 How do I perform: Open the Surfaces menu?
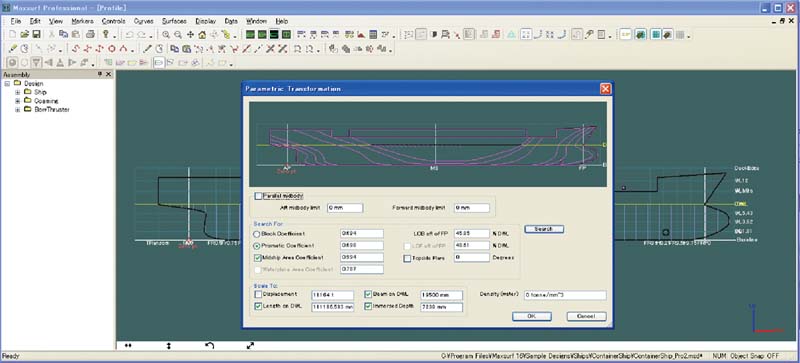coord(174,21)
